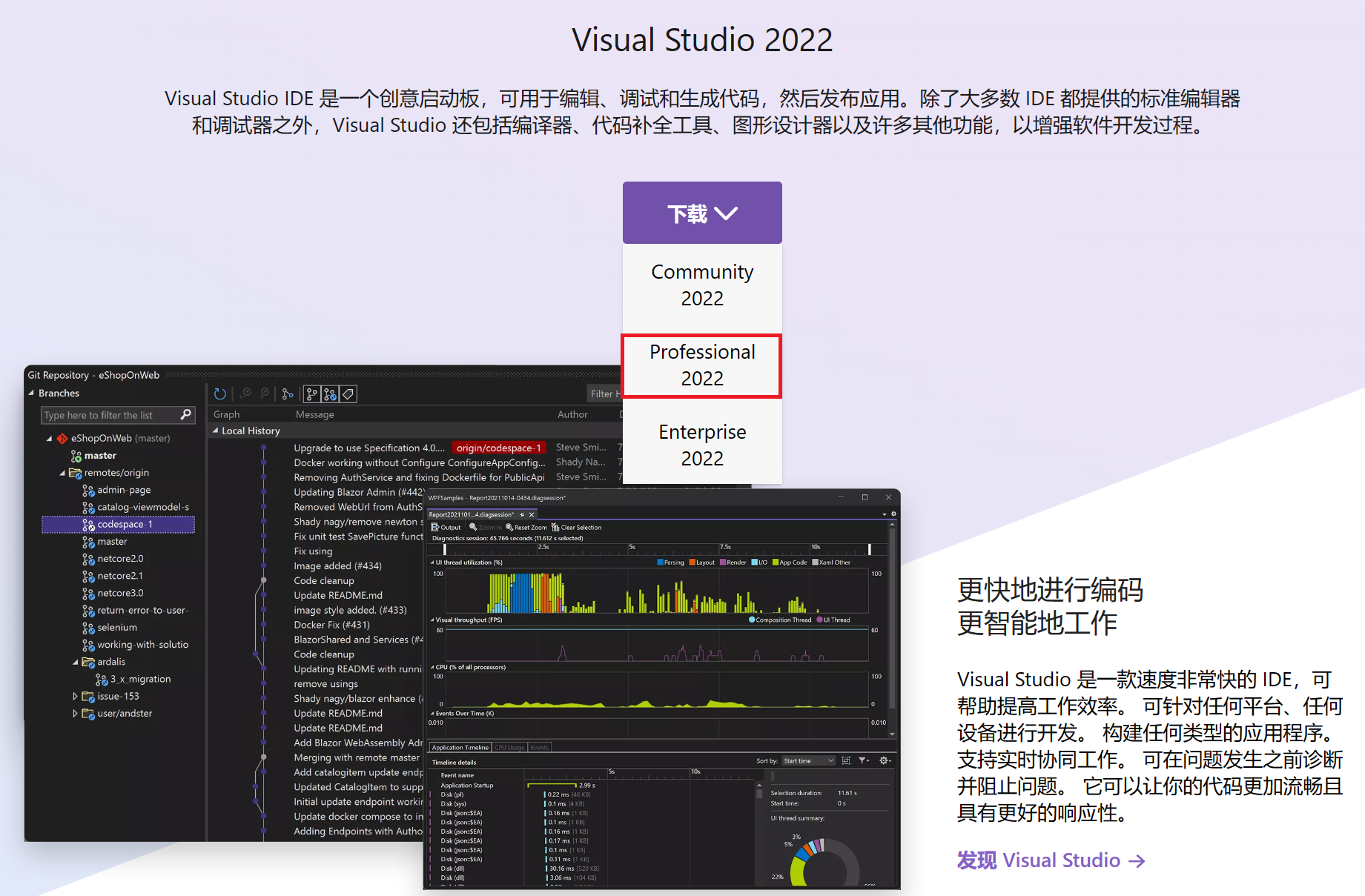Select the bold local master branch
This screenshot has width=1365, height=896.
click(x=100, y=456)
